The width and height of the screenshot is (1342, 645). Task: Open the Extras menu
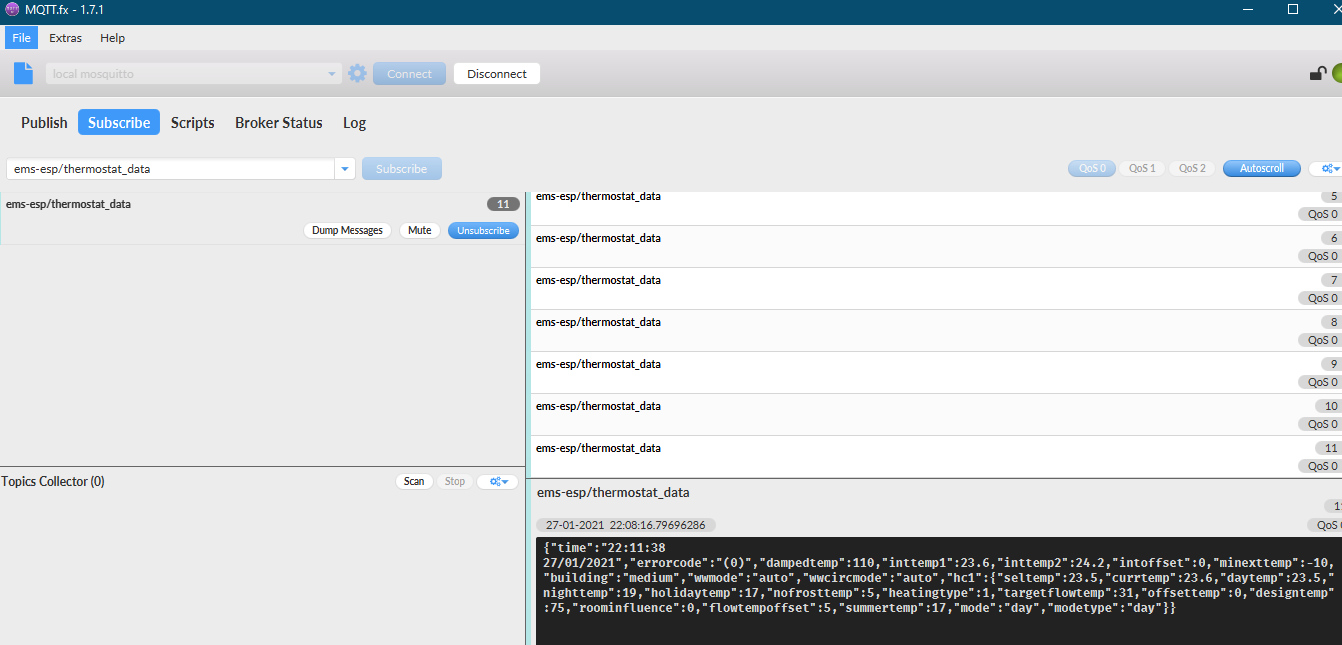click(66, 38)
